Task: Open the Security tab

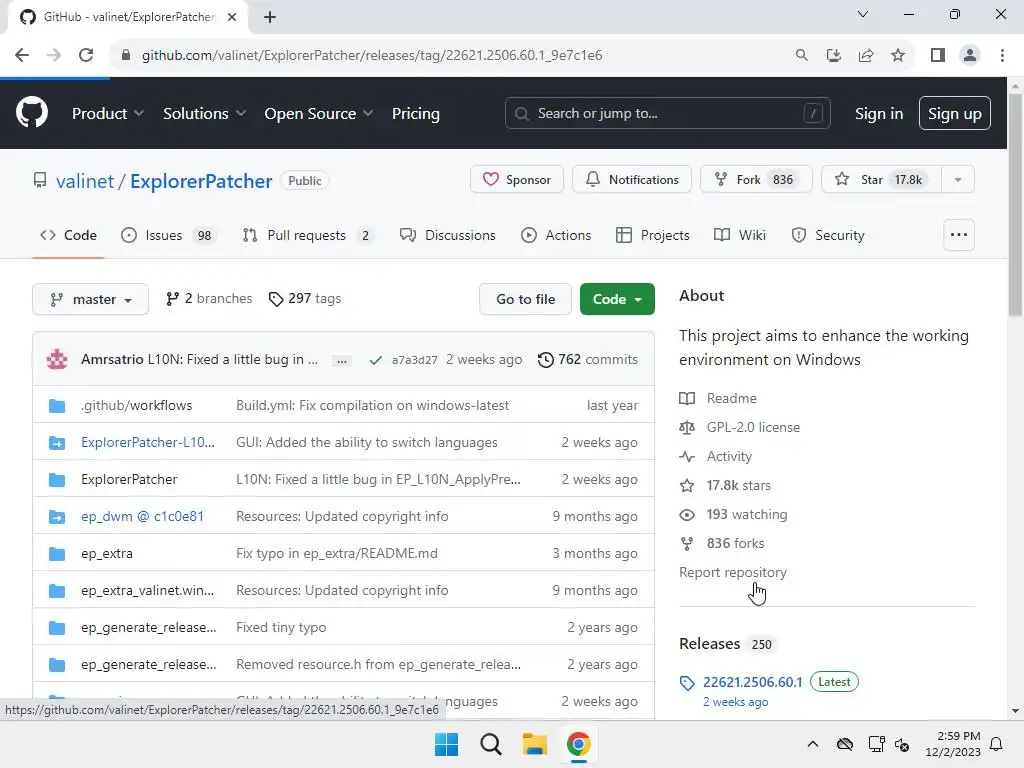Action: coord(828,235)
